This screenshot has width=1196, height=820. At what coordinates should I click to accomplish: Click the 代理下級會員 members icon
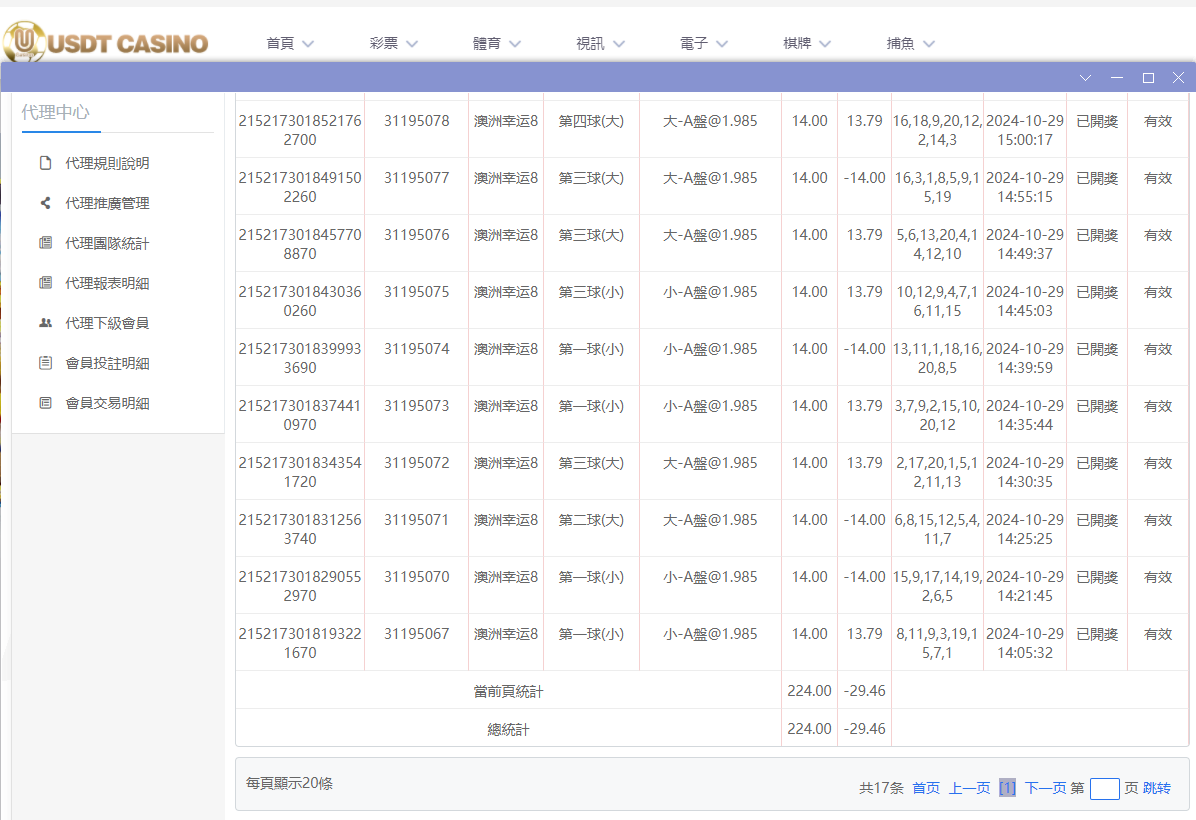pyautogui.click(x=45, y=322)
